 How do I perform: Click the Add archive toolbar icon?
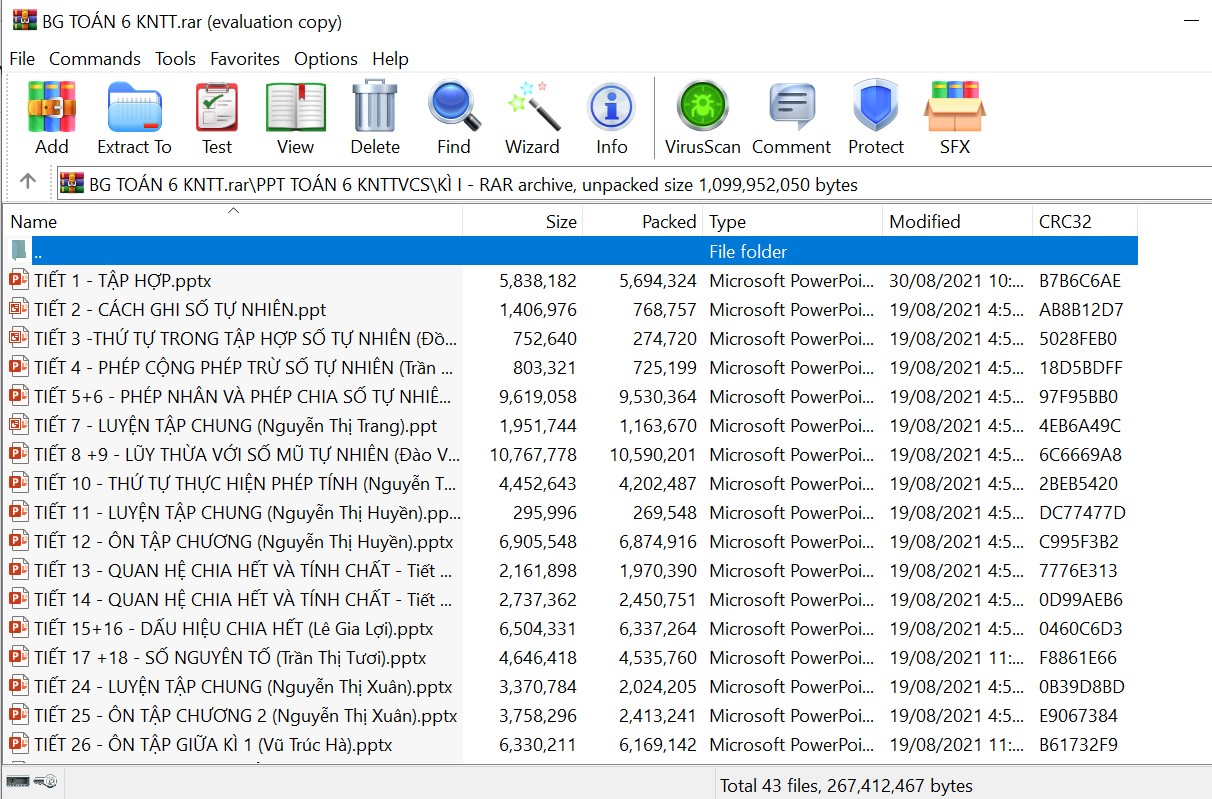(52, 107)
